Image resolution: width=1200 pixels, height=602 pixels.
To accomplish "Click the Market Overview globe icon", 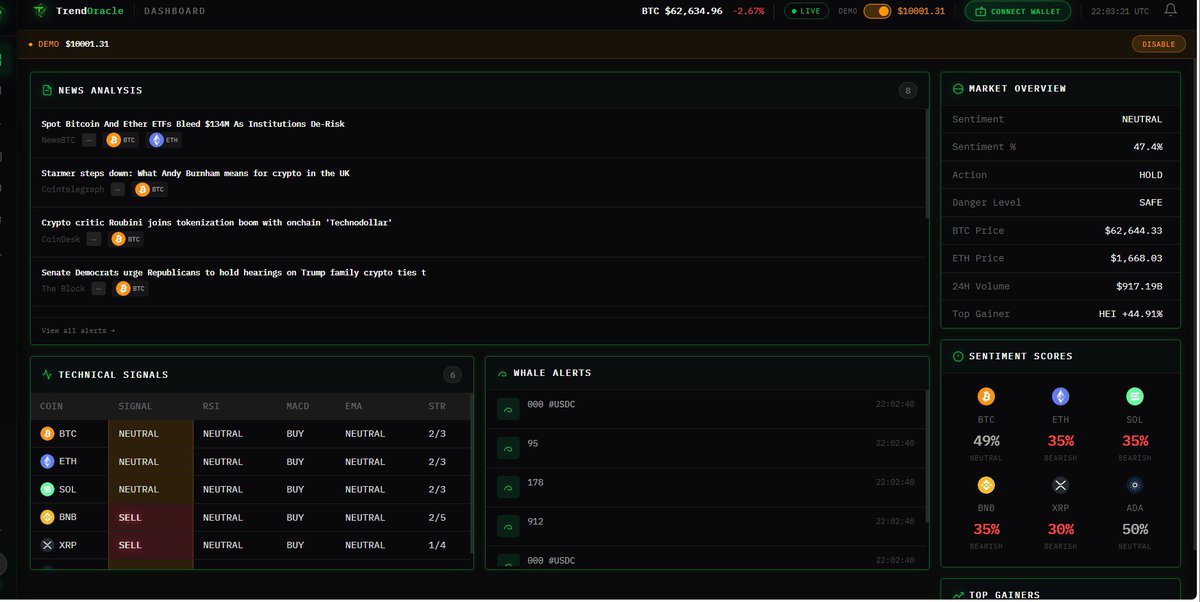I will click(x=958, y=88).
